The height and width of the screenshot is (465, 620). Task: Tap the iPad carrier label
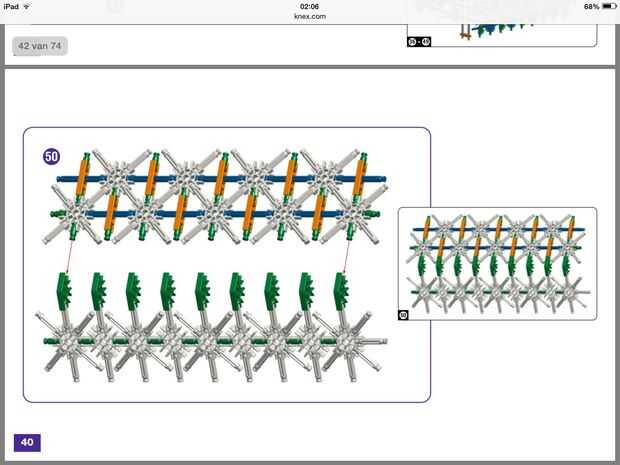[x=11, y=7]
